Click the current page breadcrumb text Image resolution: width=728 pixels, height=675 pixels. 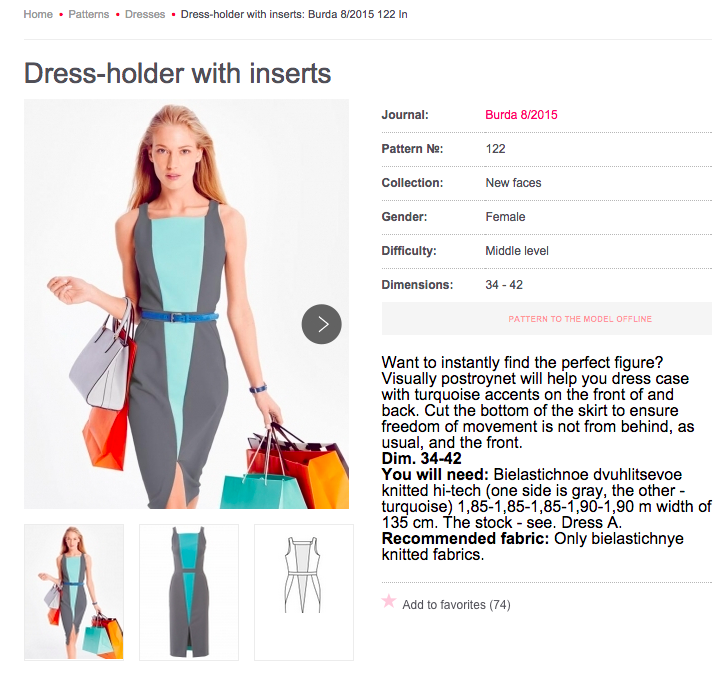tap(294, 14)
